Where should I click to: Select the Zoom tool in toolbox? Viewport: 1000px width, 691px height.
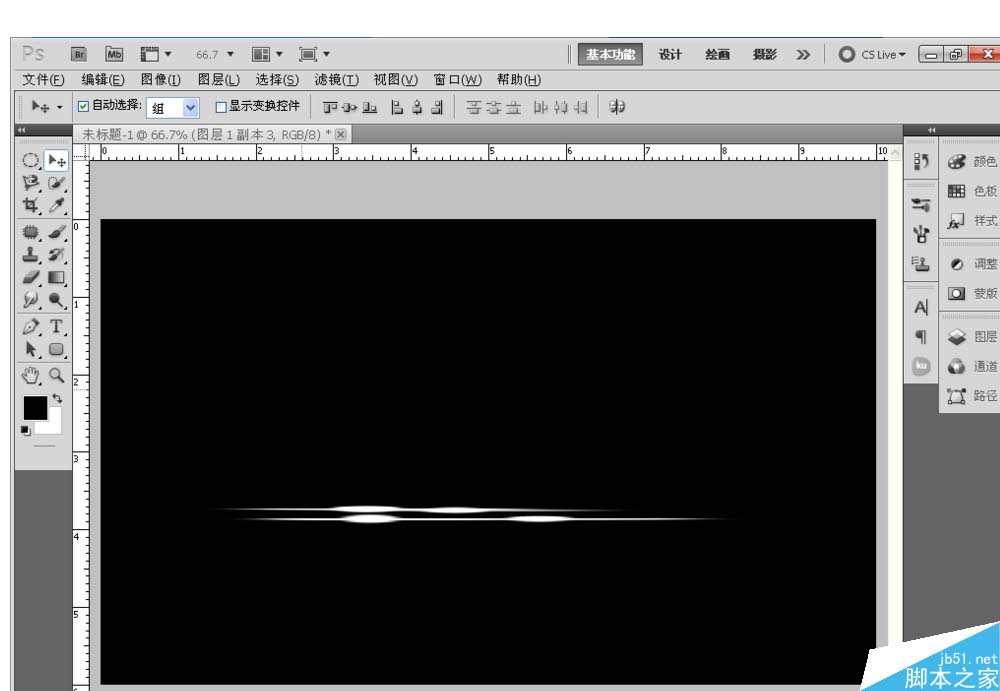(x=56, y=376)
